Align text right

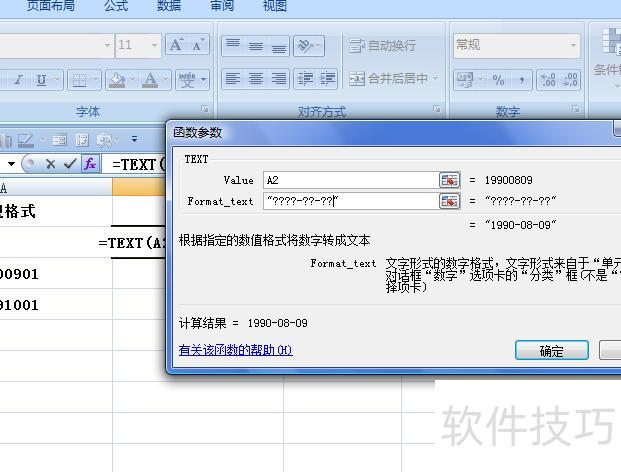pos(279,78)
